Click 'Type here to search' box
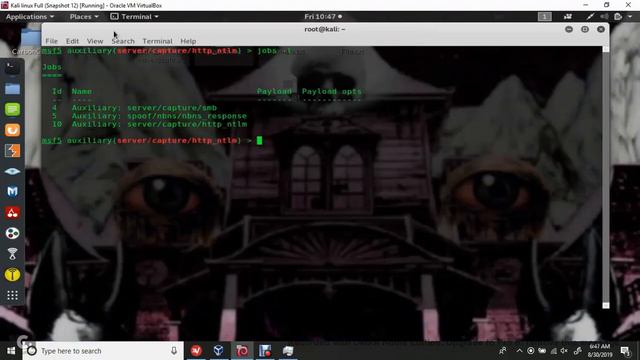Image resolution: width=640 pixels, height=360 pixels. click(x=103, y=351)
